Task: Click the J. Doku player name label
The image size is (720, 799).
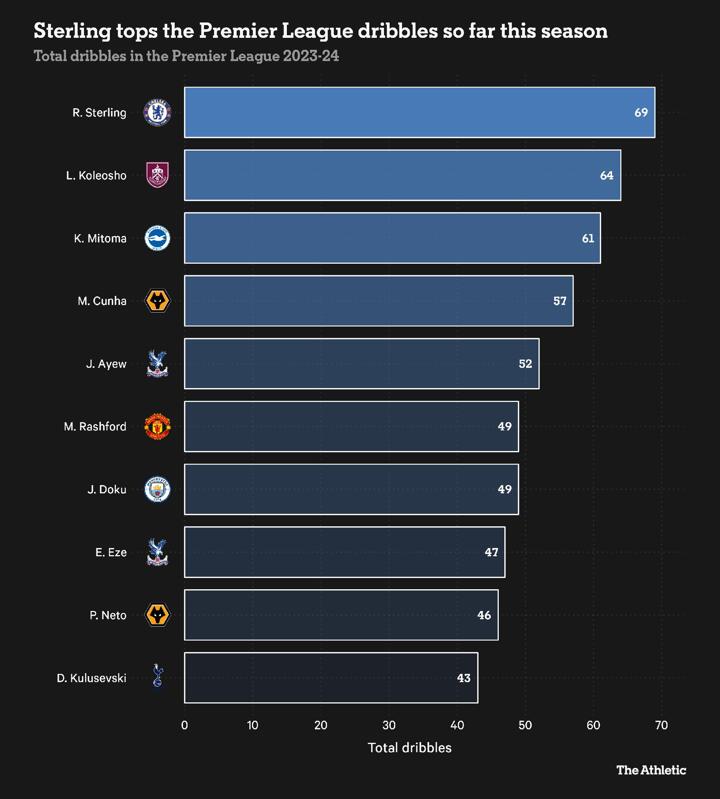Action: coord(107,489)
